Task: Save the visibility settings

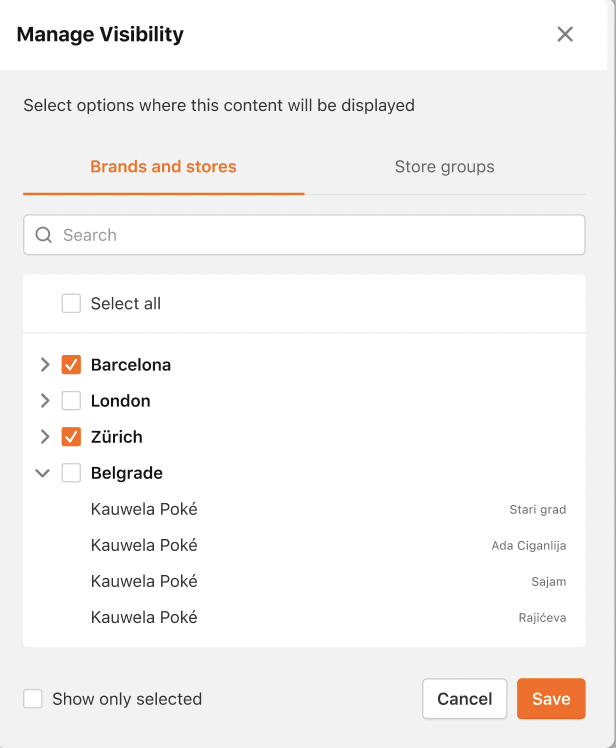Action: (551, 698)
